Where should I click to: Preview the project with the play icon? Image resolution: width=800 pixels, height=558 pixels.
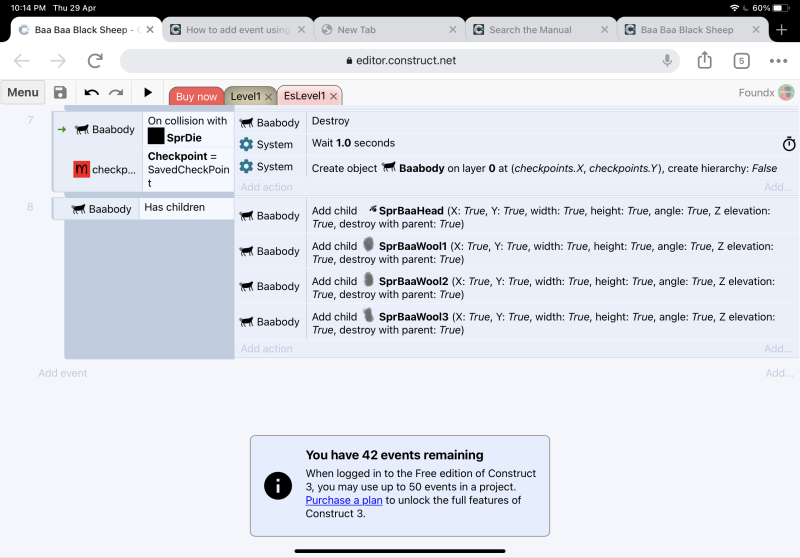click(x=147, y=92)
